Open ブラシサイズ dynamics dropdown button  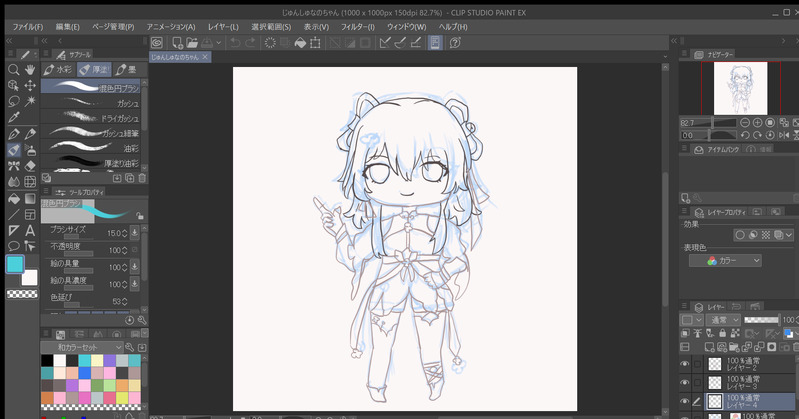coord(135,233)
